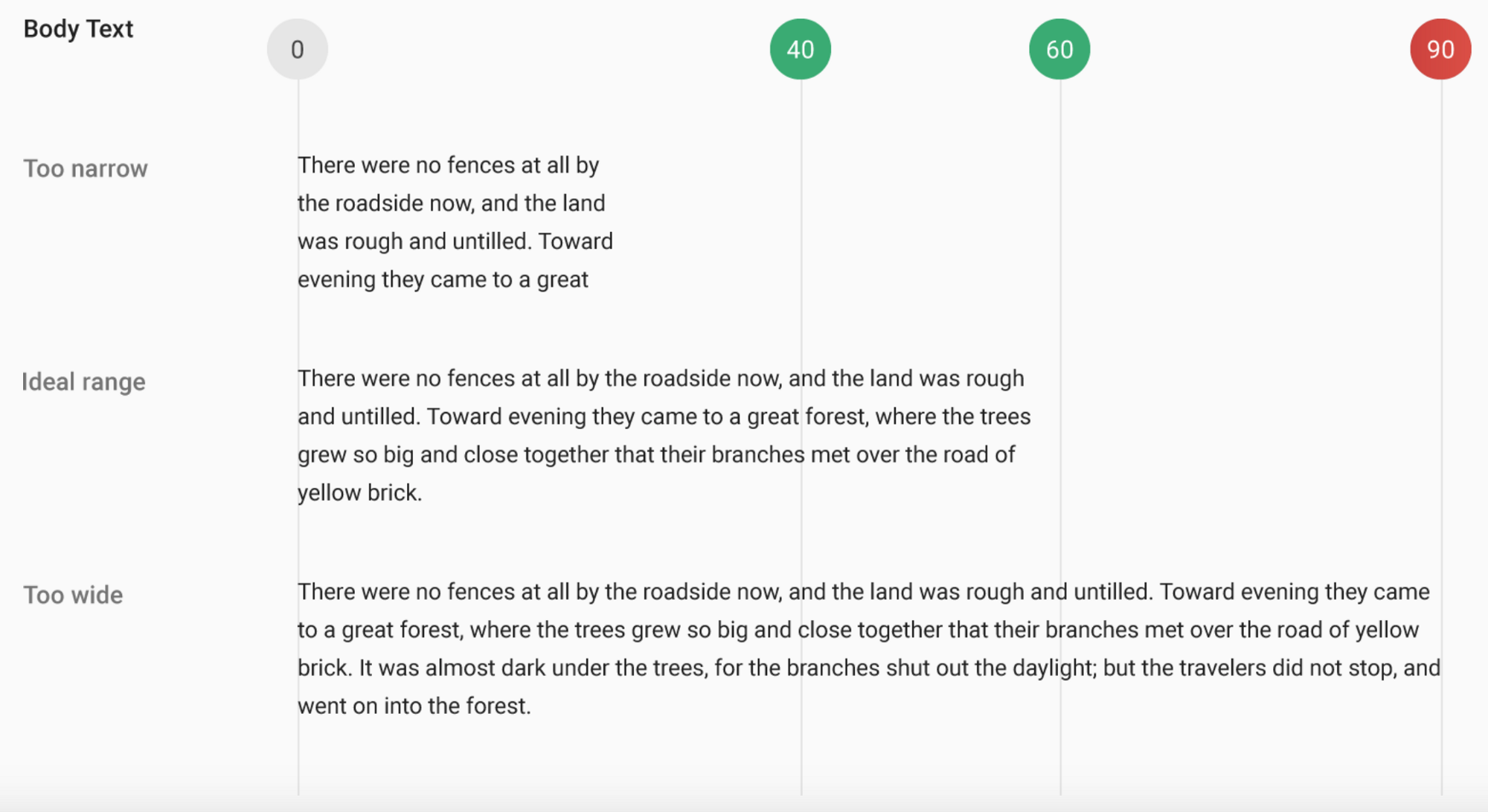Click first line of Too wide paragraph
Screen dimensions: 1488x812
[864, 592]
